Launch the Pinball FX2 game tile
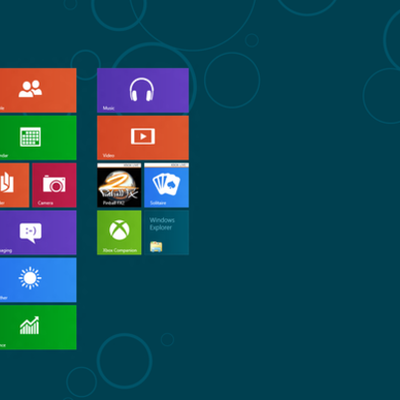 pos(119,185)
